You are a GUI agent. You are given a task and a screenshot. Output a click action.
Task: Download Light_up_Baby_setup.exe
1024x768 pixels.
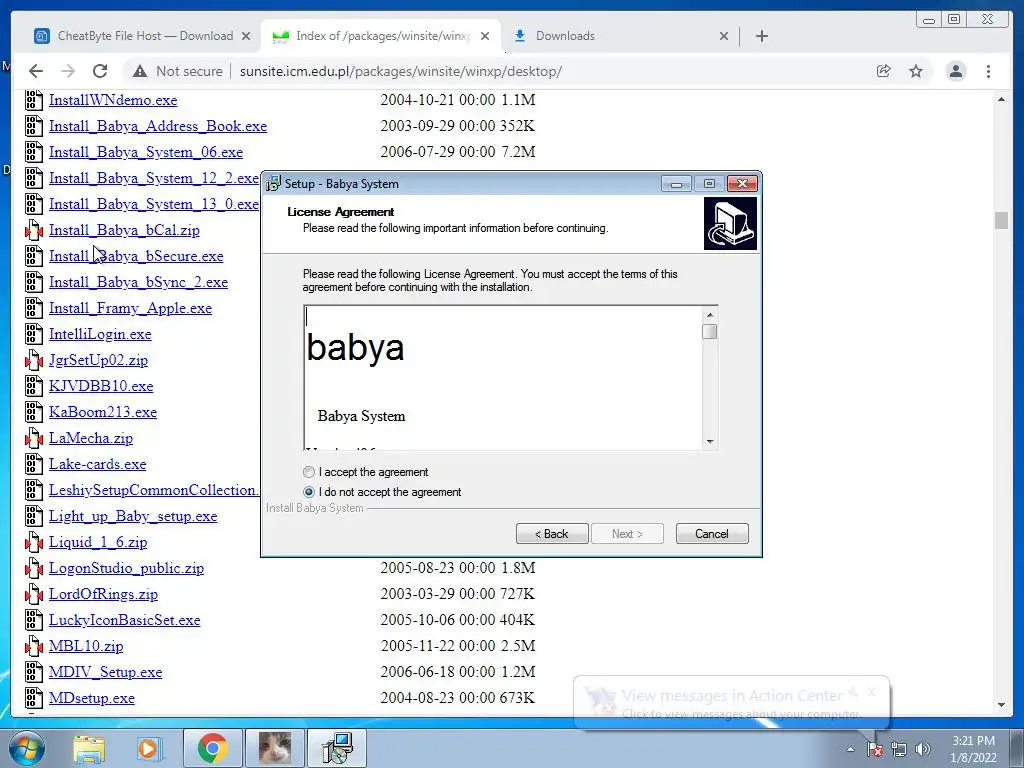click(133, 516)
